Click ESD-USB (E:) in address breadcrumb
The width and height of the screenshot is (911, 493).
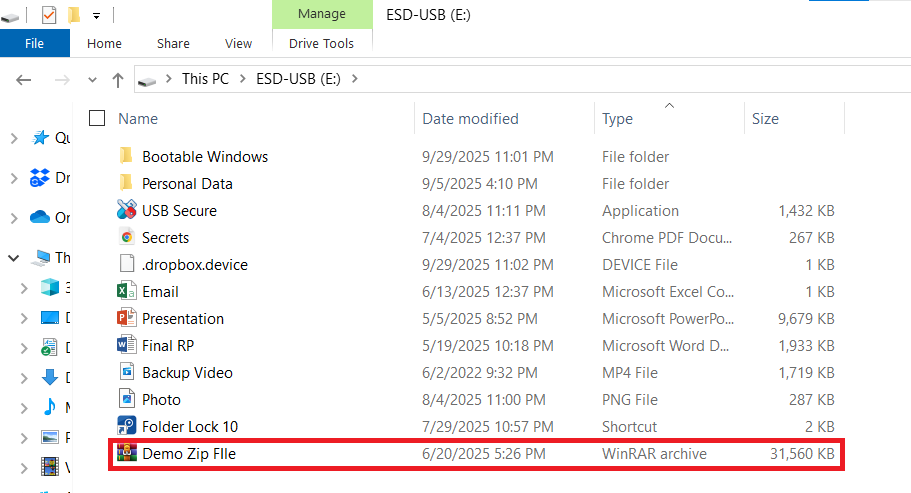298,79
